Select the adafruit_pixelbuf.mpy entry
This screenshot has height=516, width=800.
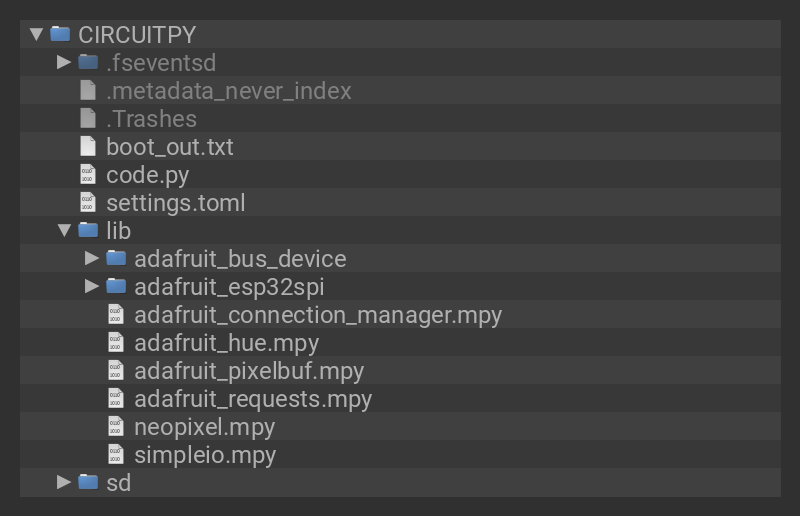tap(249, 371)
